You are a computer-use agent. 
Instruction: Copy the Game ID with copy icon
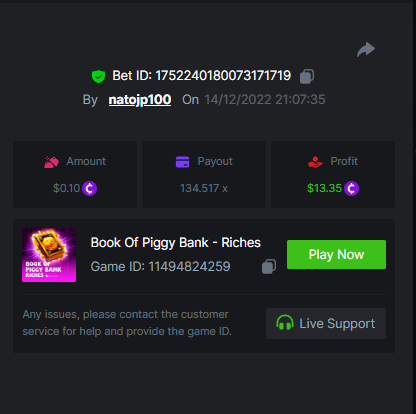269,267
